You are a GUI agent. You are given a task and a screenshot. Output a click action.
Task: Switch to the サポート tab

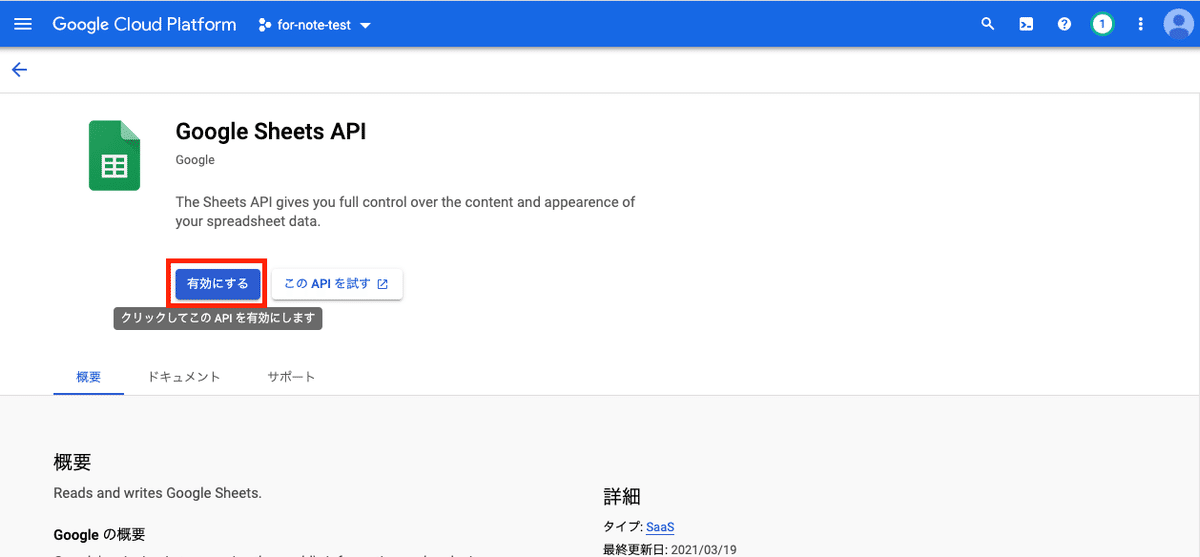pos(291,377)
